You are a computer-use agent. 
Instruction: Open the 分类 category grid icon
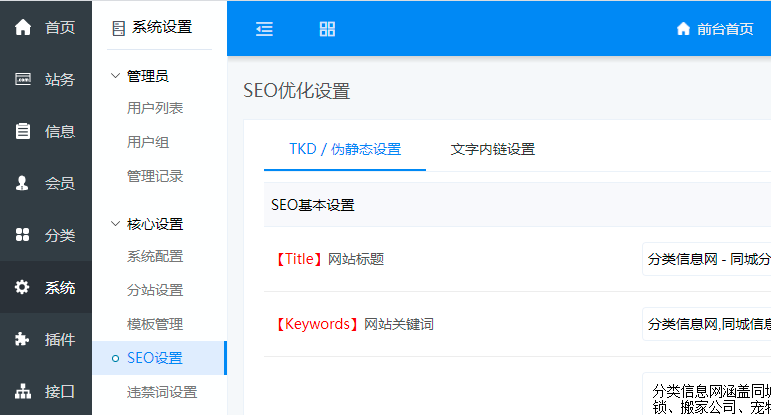coord(22,235)
